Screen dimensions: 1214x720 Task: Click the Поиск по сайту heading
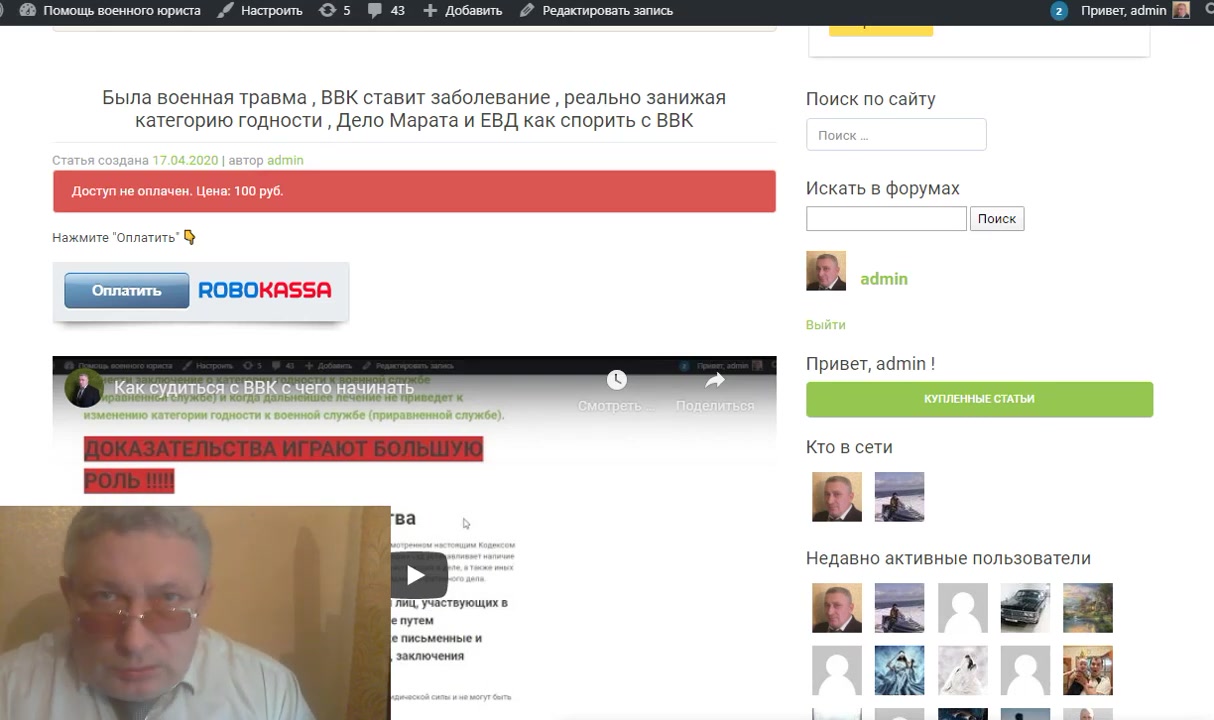[871, 99]
